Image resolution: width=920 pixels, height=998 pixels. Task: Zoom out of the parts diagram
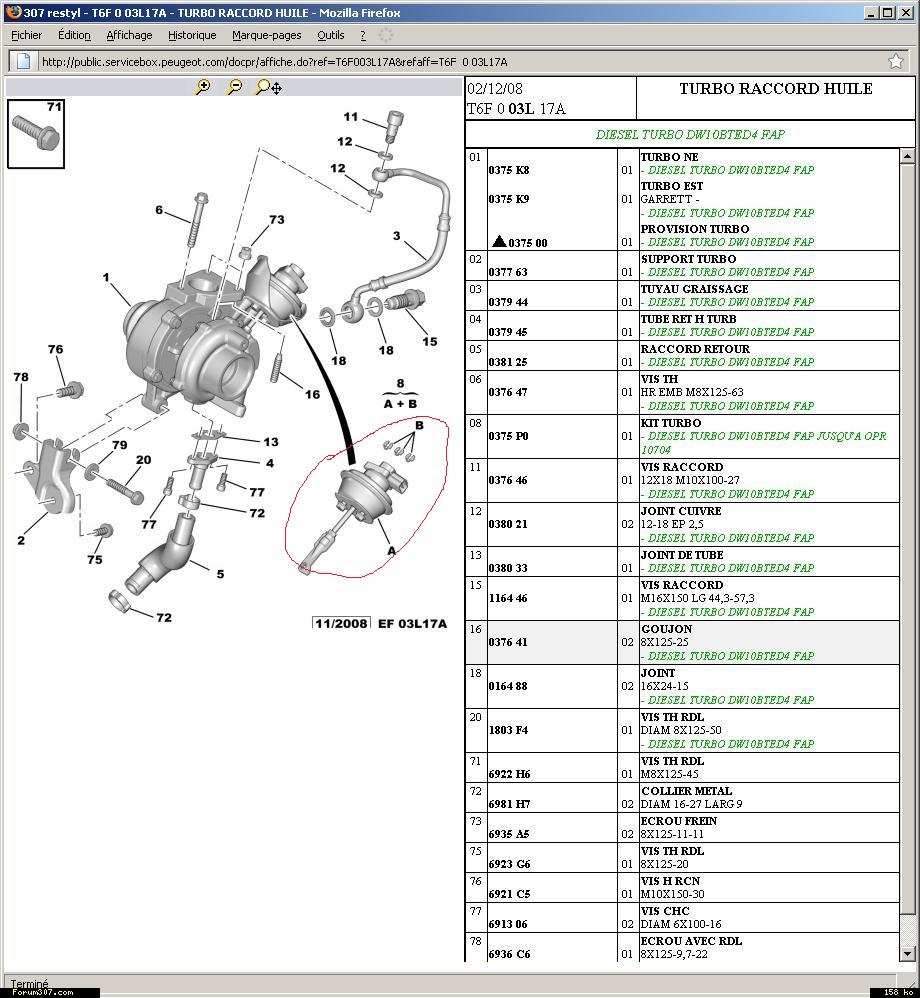(x=235, y=87)
